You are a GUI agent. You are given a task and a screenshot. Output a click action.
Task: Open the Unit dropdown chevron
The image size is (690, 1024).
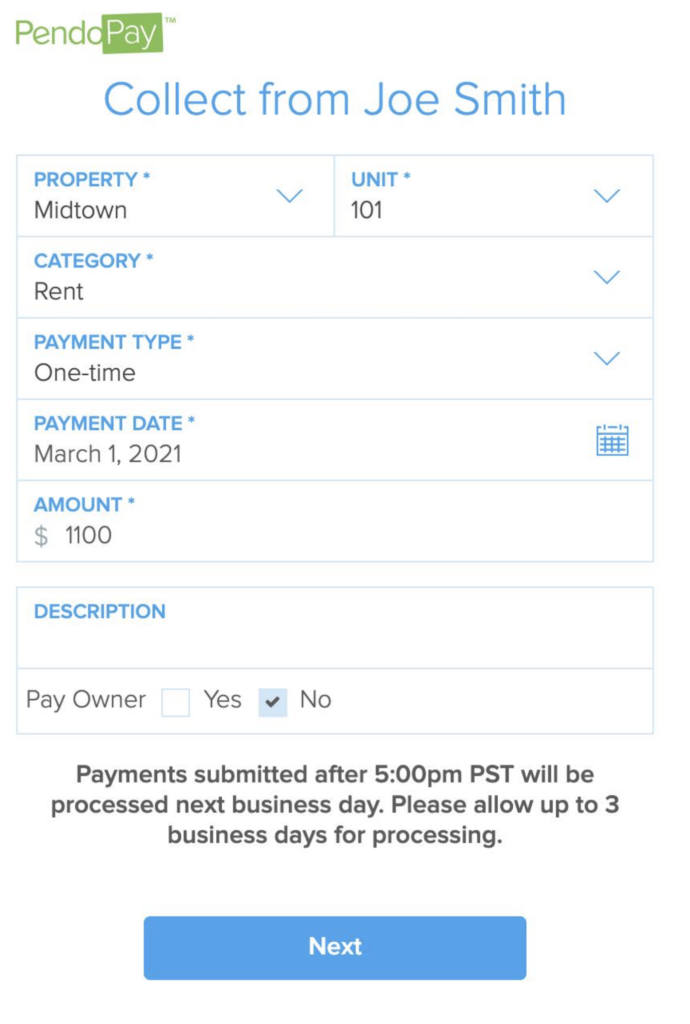(x=606, y=195)
